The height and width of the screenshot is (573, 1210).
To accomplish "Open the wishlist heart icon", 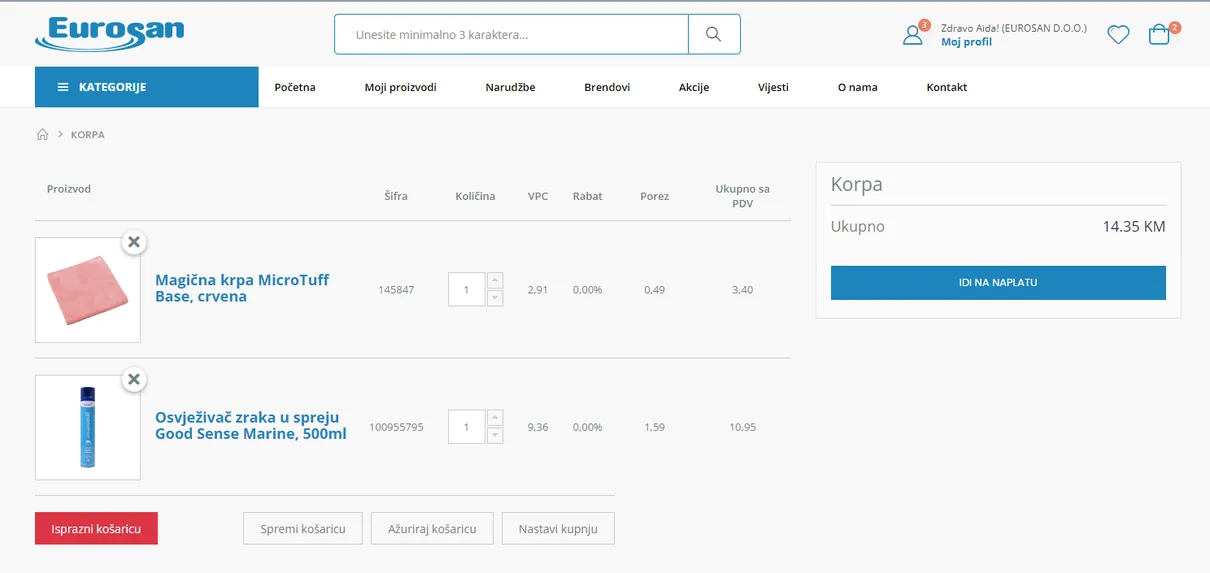I will coord(1118,35).
